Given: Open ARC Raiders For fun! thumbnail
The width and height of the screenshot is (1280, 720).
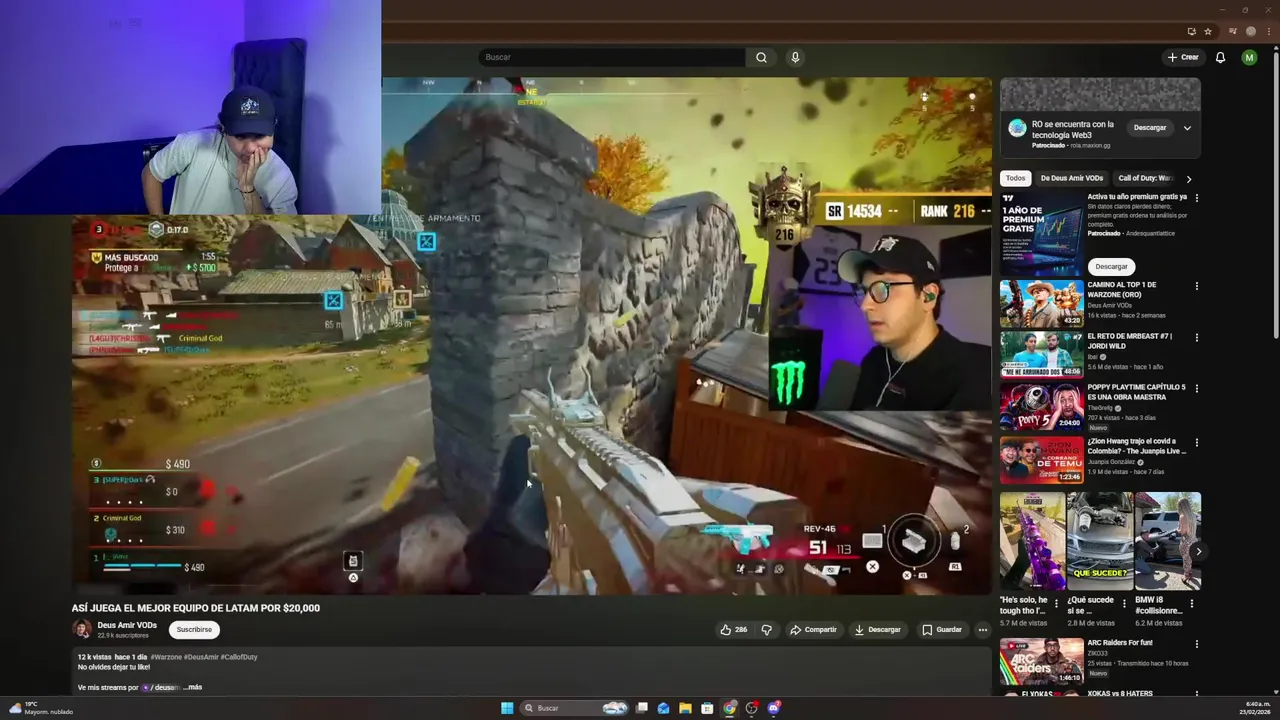Looking at the screenshot, I should 1041,661.
